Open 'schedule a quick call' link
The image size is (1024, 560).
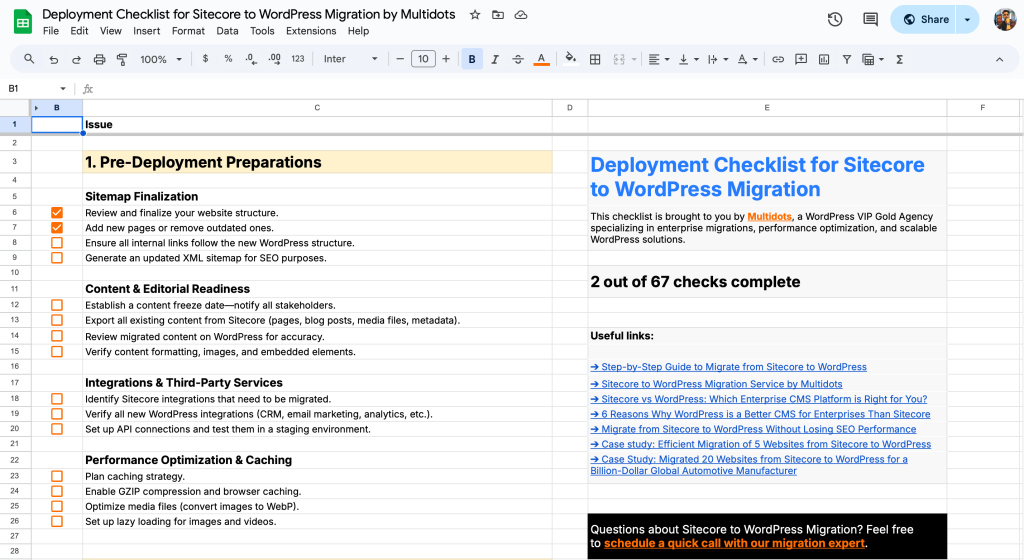[735, 543]
